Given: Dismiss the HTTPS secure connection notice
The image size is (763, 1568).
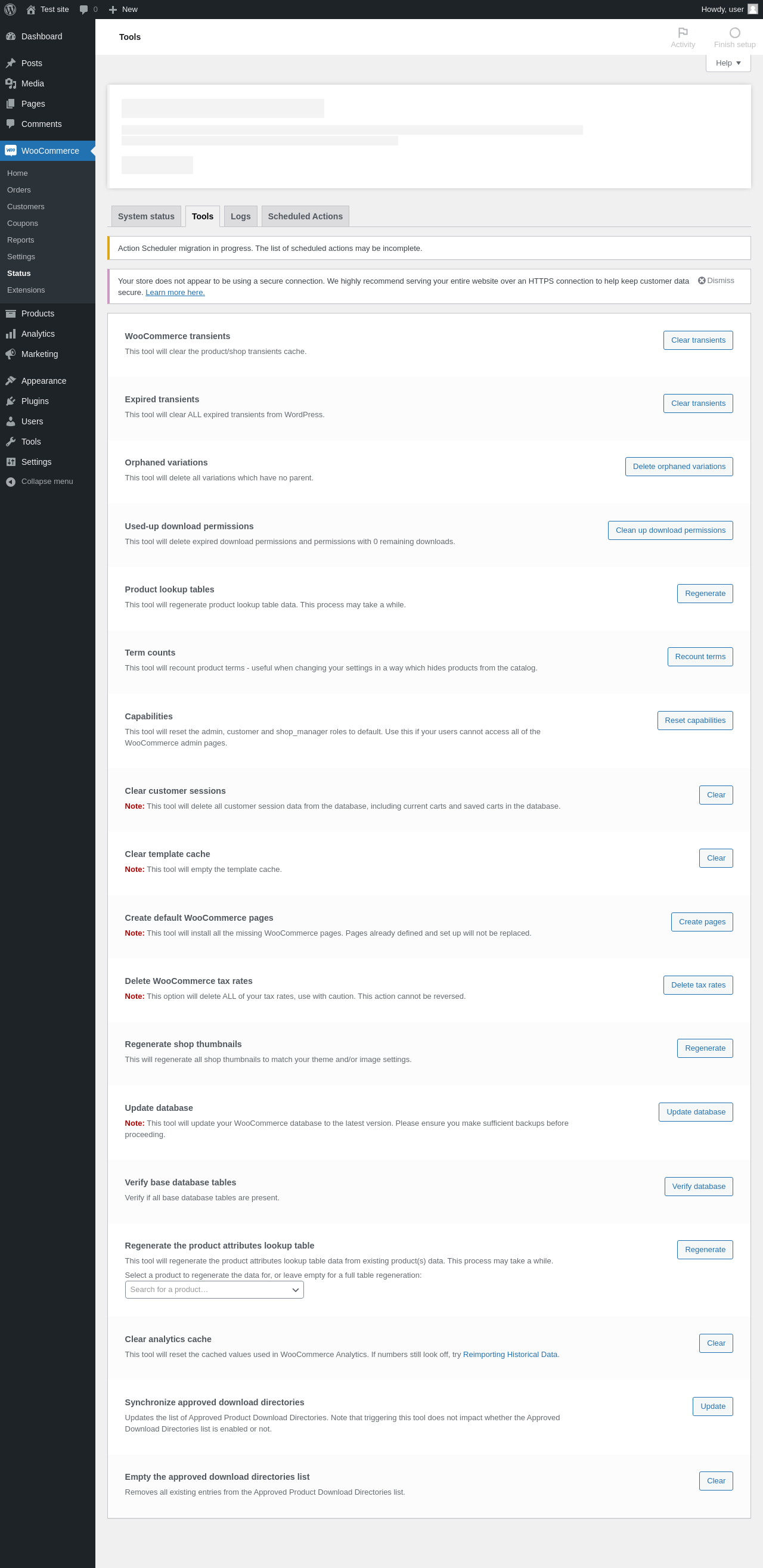Looking at the screenshot, I should pos(715,281).
